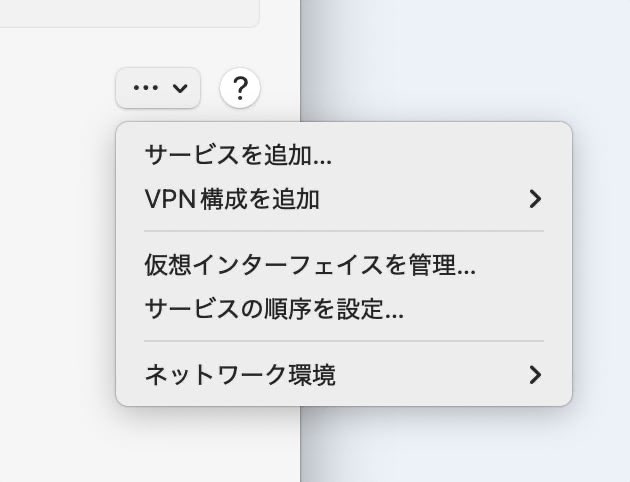Click the separator below VPN構成を追加
The width and height of the screenshot is (630, 482).
pyautogui.click(x=344, y=231)
